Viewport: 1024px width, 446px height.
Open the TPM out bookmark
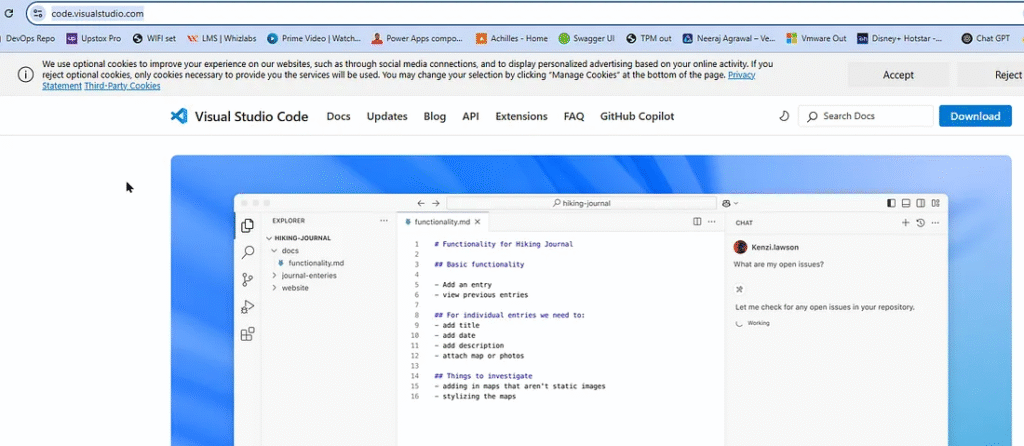pos(648,39)
